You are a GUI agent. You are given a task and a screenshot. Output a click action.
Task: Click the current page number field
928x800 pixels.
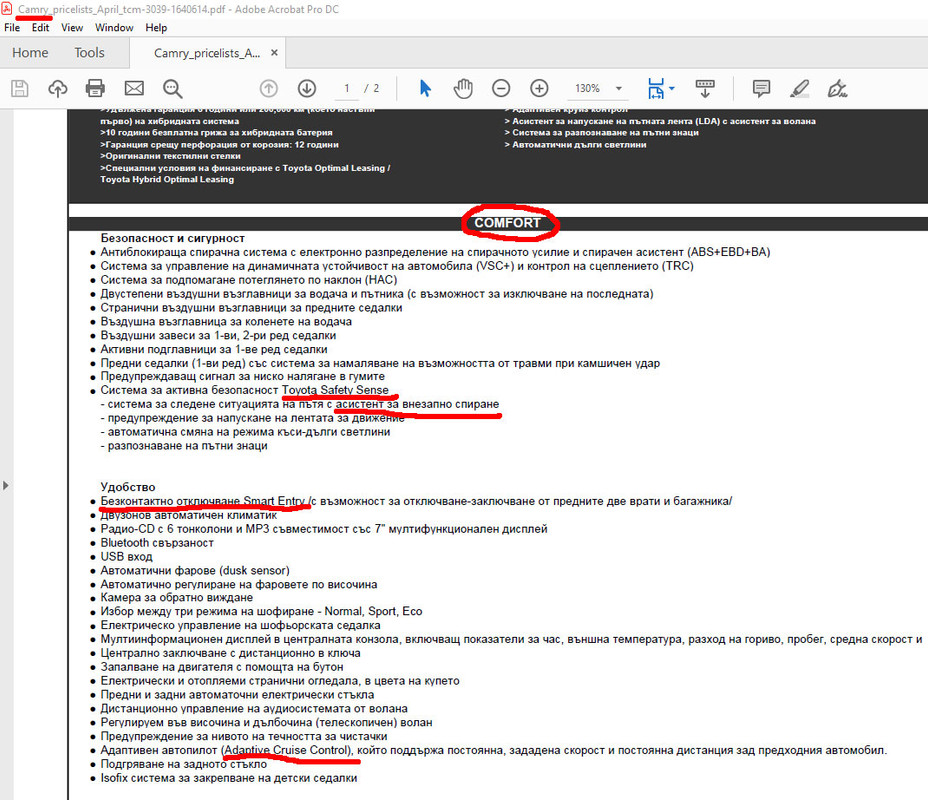(347, 89)
